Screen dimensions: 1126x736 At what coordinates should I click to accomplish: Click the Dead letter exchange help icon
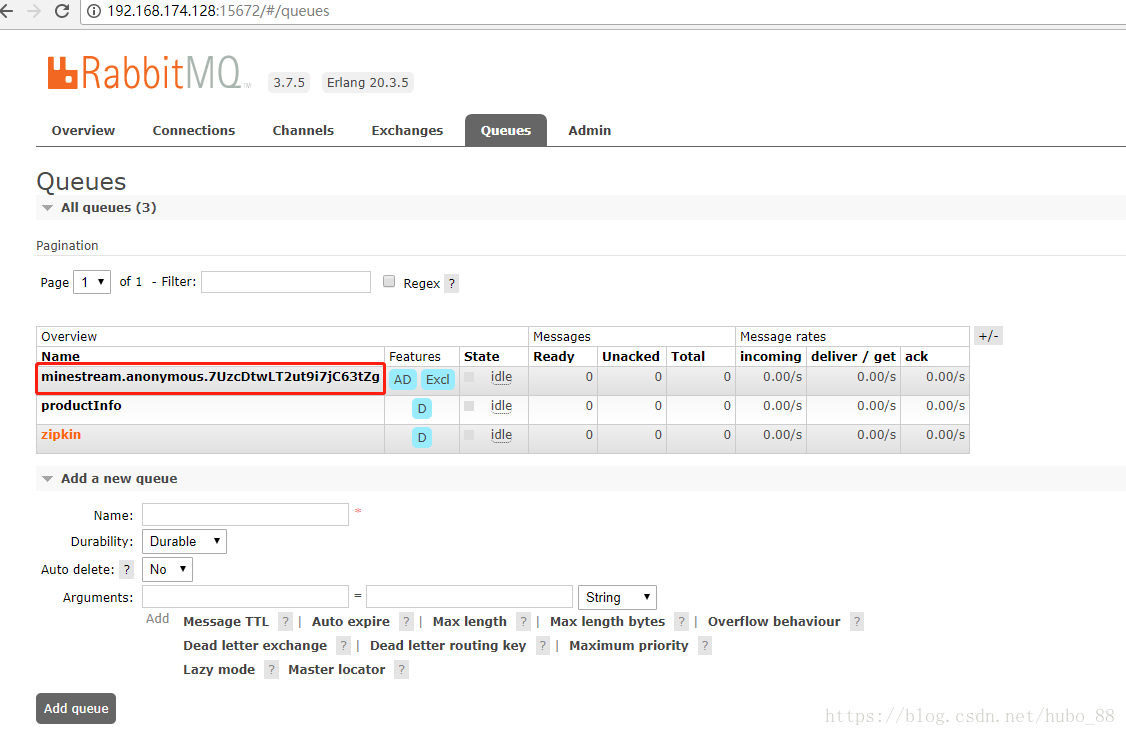343,646
